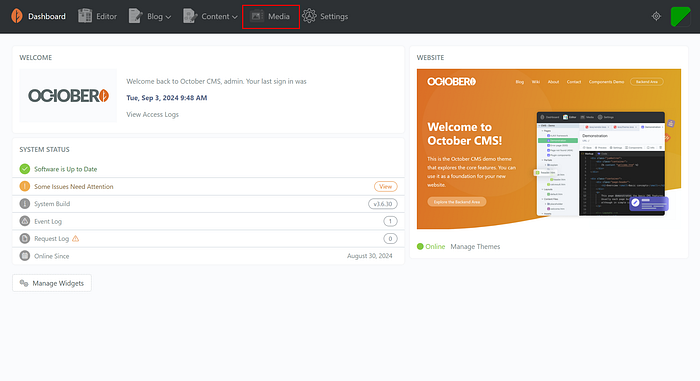Viewport: 700px width, 381px height.
Task: Open the Settings gear in navigation
Action: 309,16
